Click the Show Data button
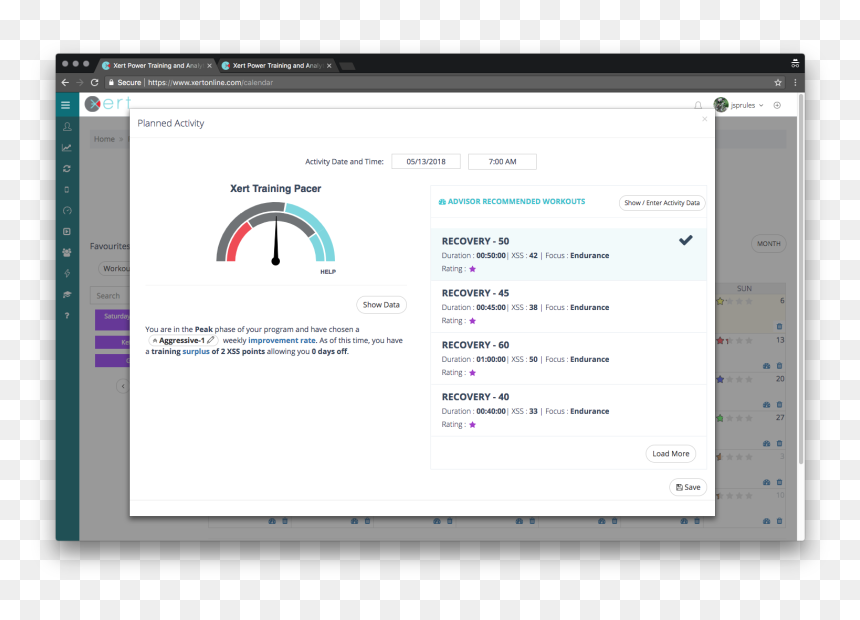 (x=381, y=305)
